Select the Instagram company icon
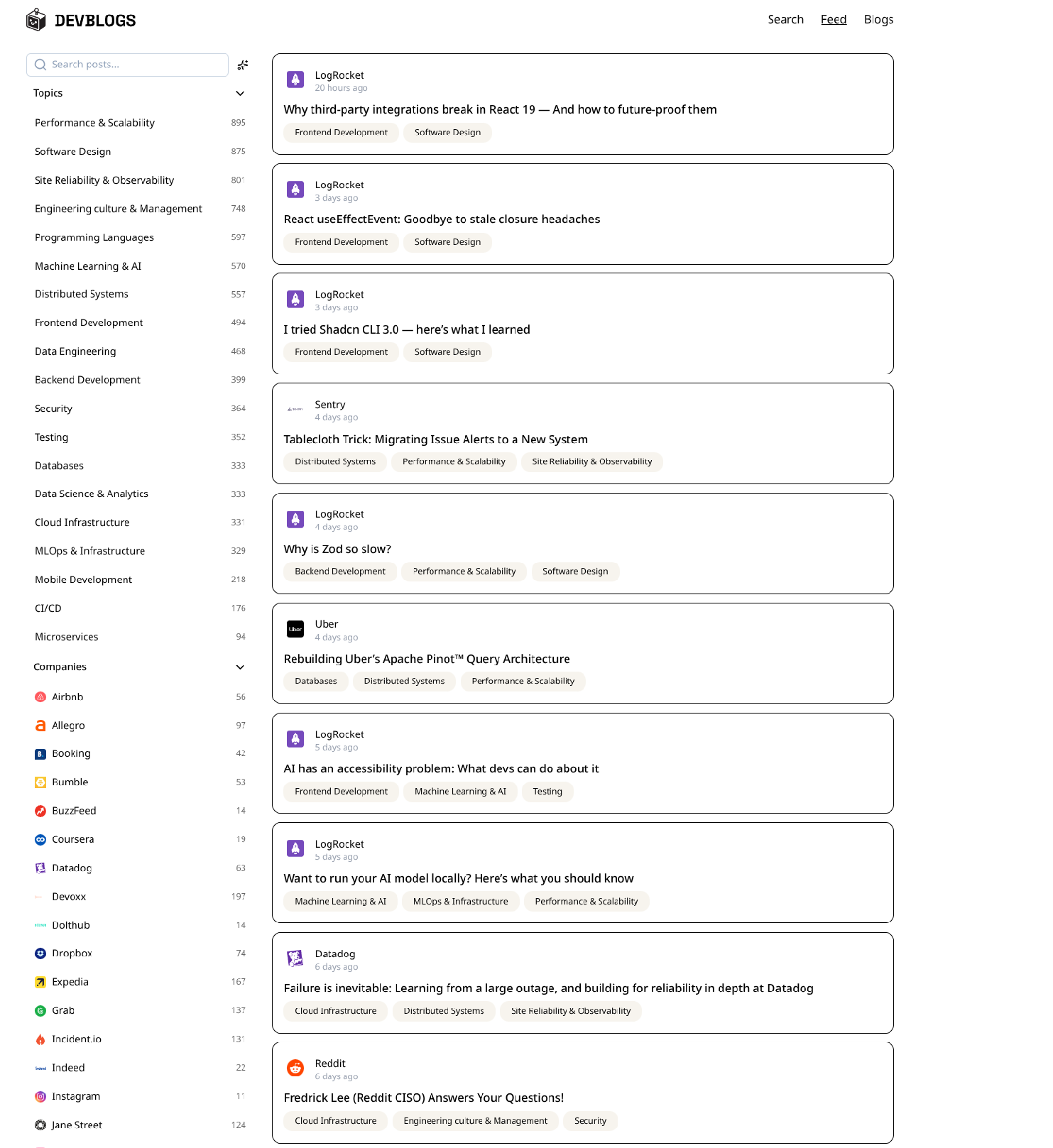This screenshot has height=1148, width=1053. [x=40, y=1096]
